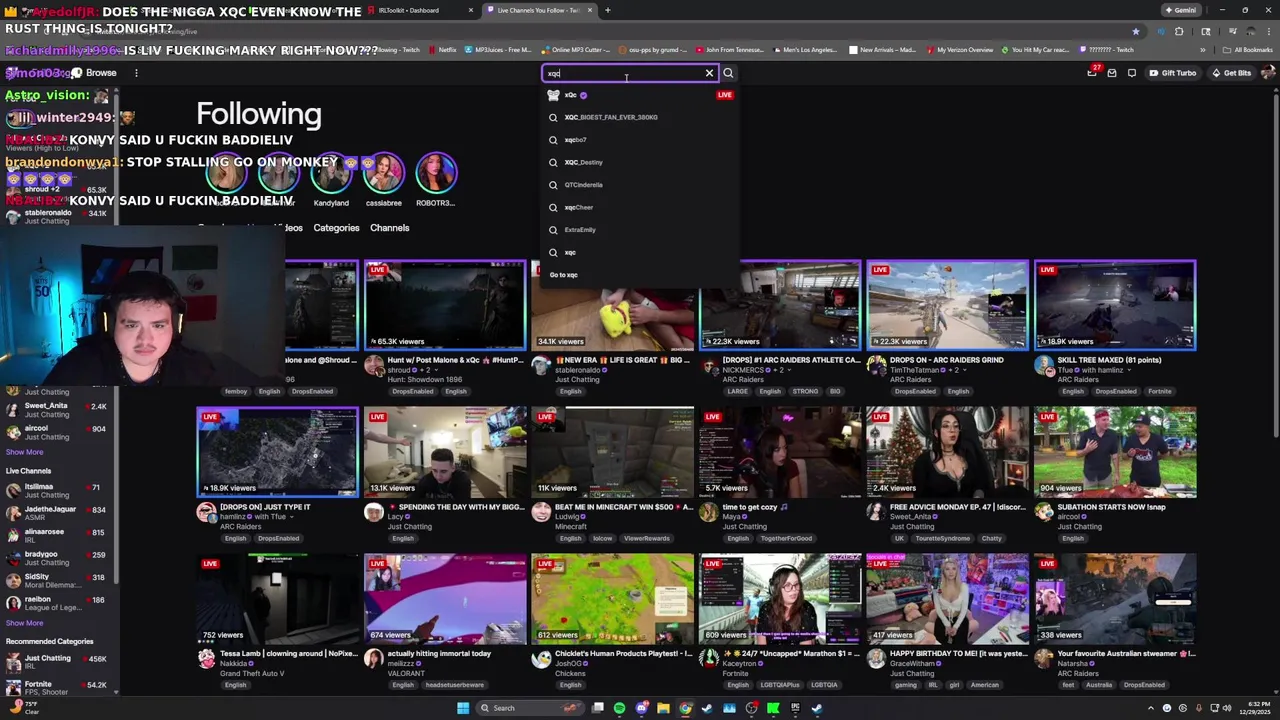Select the QTCinderella search suggestion
1280x720 pixels.
[640, 185]
